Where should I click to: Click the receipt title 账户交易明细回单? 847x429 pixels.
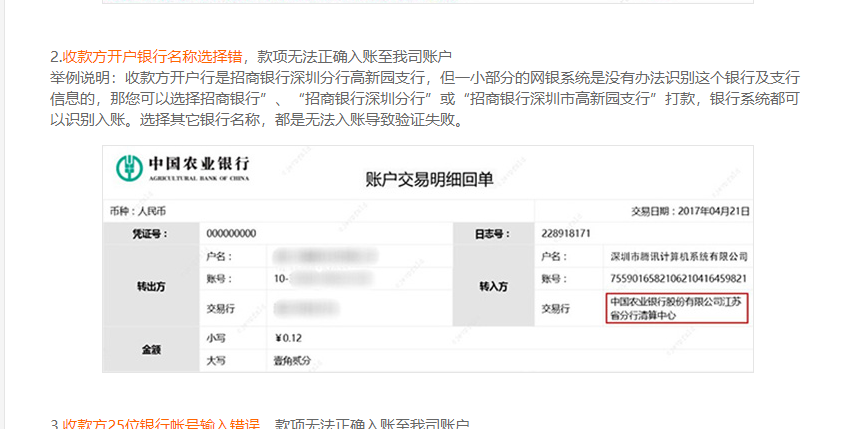pos(429,179)
